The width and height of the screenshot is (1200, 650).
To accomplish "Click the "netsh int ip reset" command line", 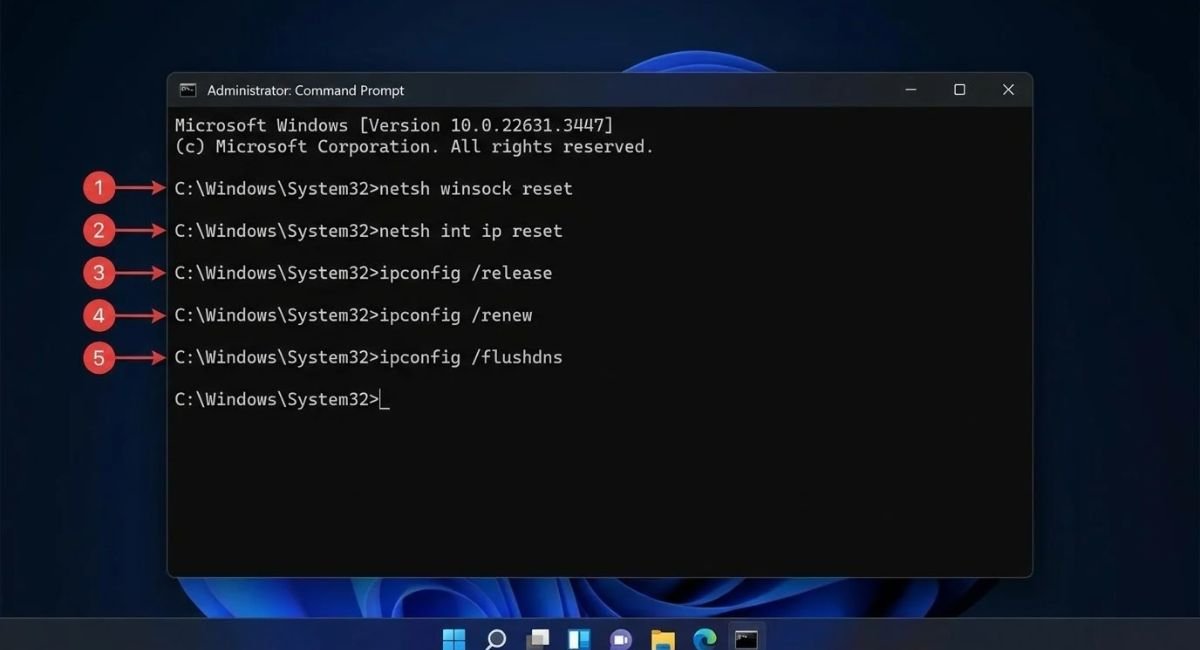I will tap(369, 231).
